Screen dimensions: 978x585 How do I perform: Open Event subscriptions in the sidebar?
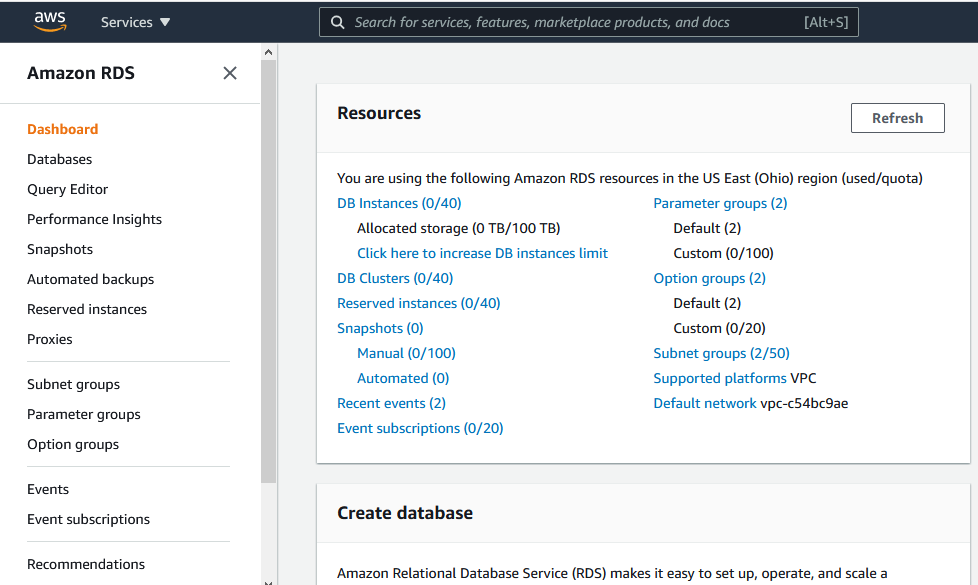tap(89, 519)
